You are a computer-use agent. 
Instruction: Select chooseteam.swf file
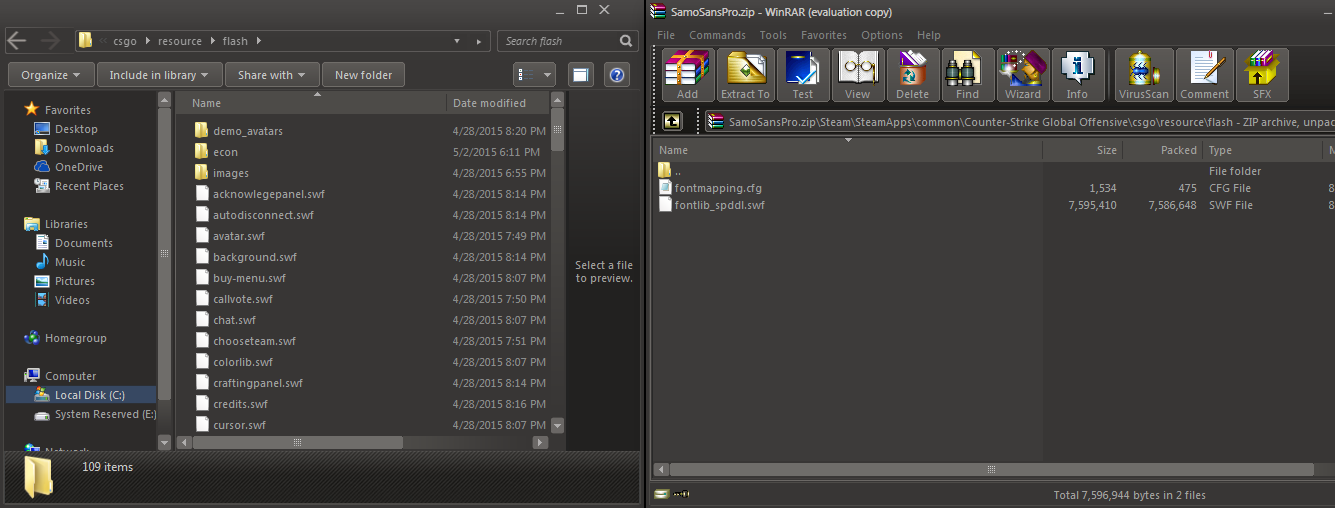[x=244, y=341]
